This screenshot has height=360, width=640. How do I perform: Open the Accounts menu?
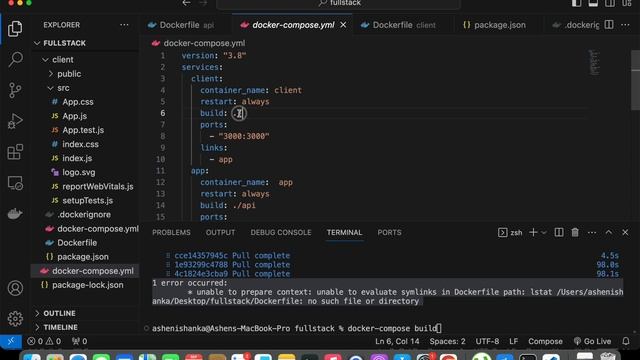point(15,288)
